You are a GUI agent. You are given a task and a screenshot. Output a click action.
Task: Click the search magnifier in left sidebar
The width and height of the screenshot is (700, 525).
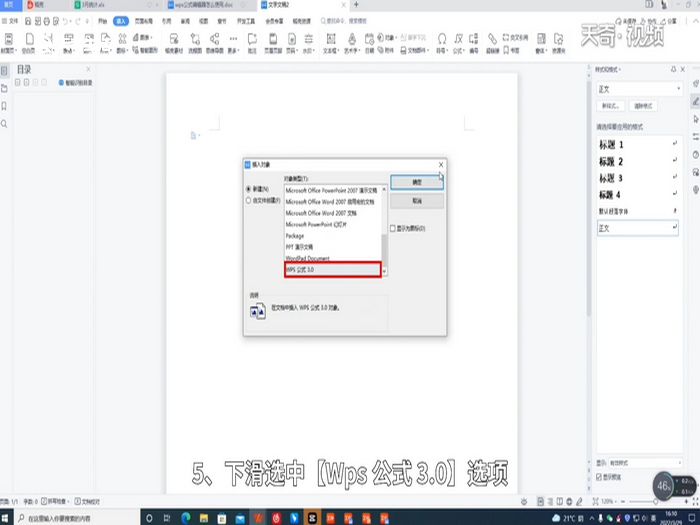point(4,124)
